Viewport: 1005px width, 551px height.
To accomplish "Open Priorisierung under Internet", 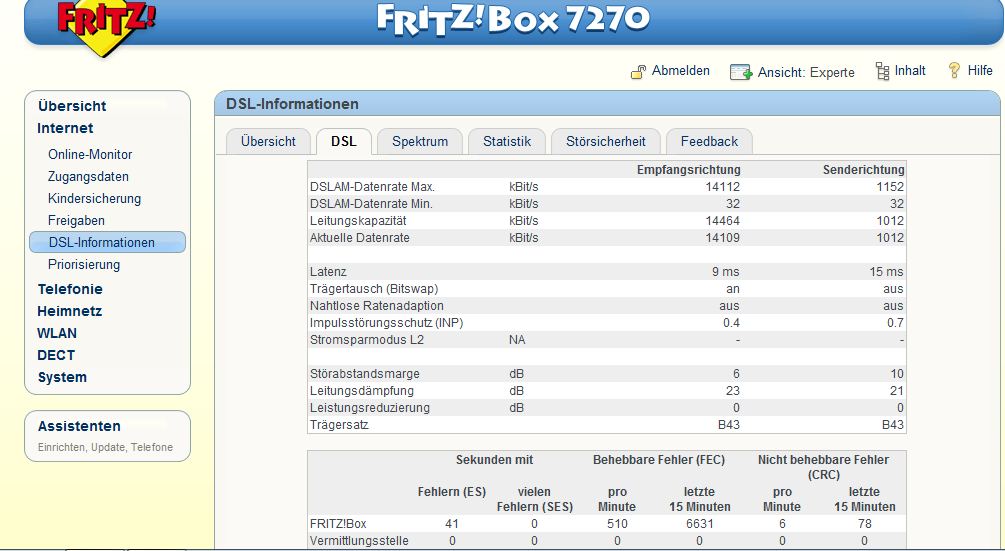I will 84,265.
